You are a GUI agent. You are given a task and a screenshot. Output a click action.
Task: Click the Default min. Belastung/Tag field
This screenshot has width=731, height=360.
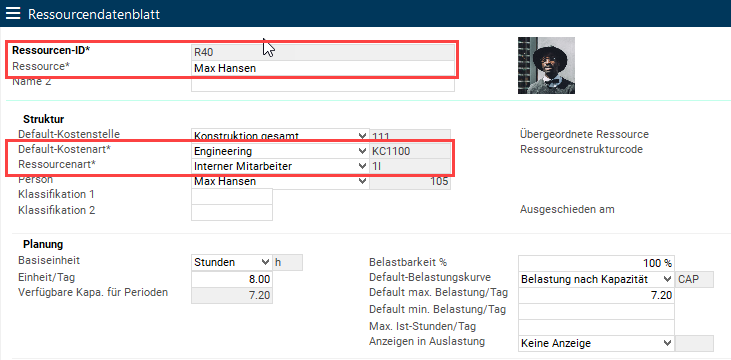tap(596, 312)
